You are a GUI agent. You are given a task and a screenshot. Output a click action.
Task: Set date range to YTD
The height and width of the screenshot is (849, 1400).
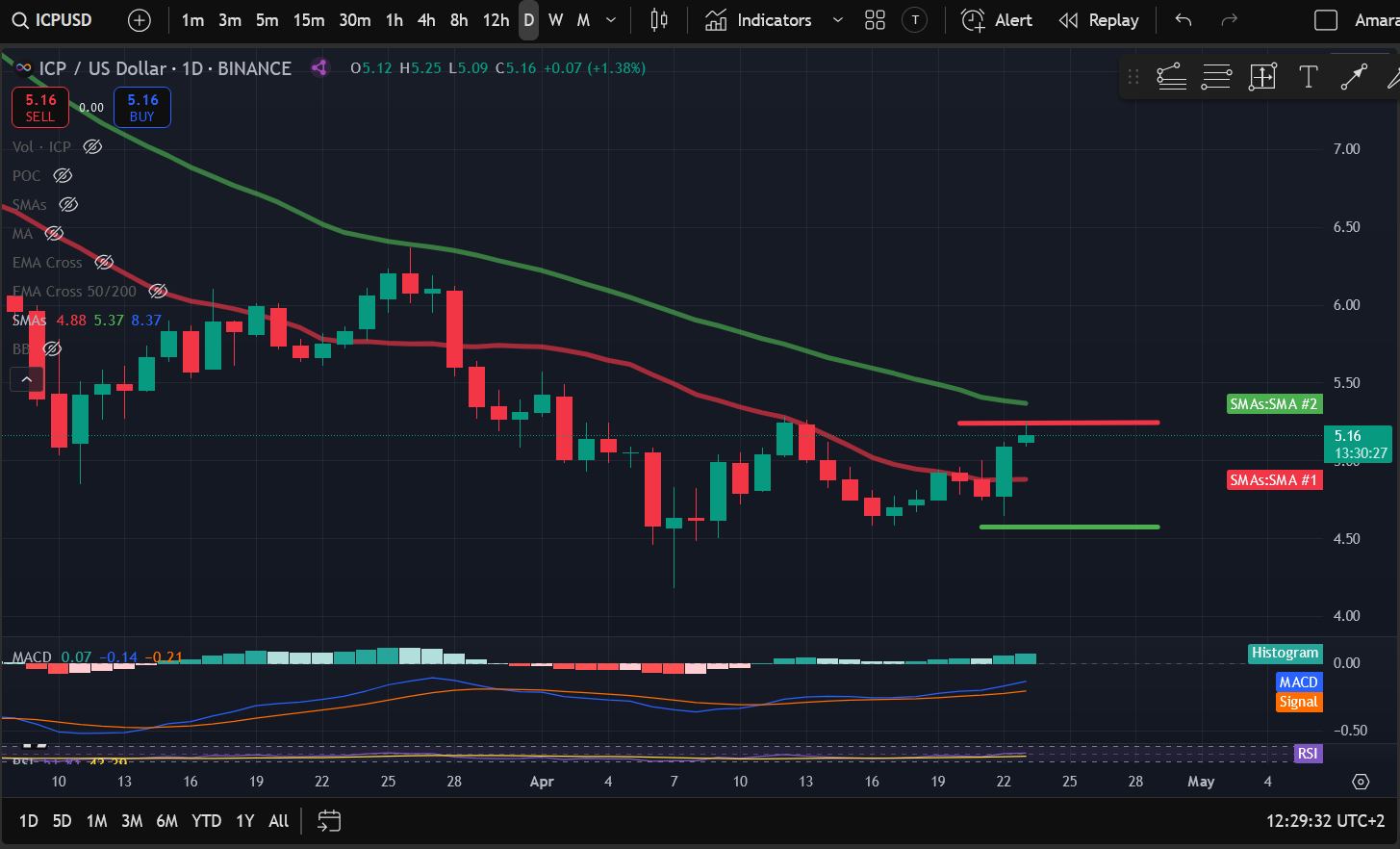(x=206, y=821)
